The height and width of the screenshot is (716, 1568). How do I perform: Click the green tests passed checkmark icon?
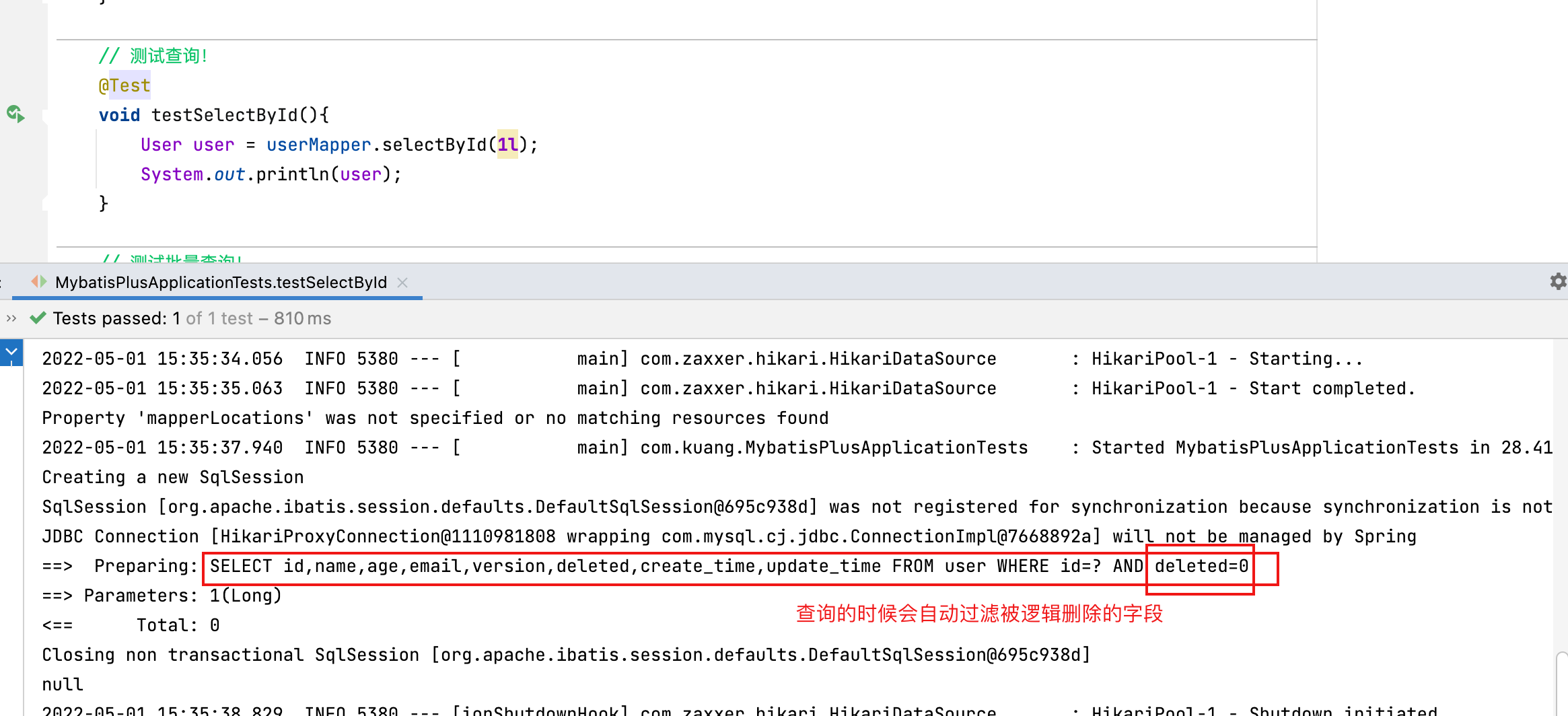(x=38, y=318)
